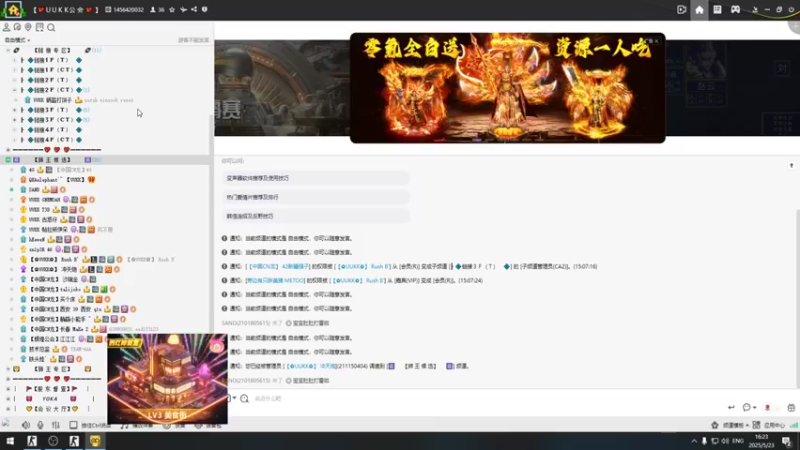Expand channel 3F (CT) node
Screen dimensions: 800x450
14,120
